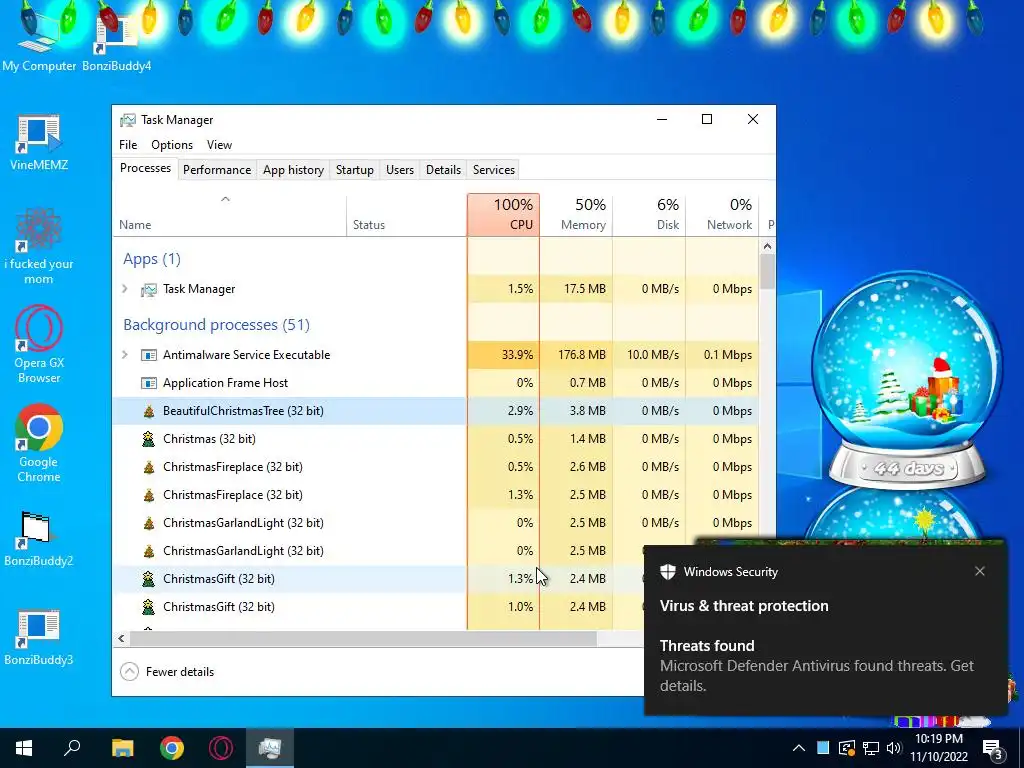The height and width of the screenshot is (768, 1024).
Task: Click the Windows Start button
Action: coord(24,748)
